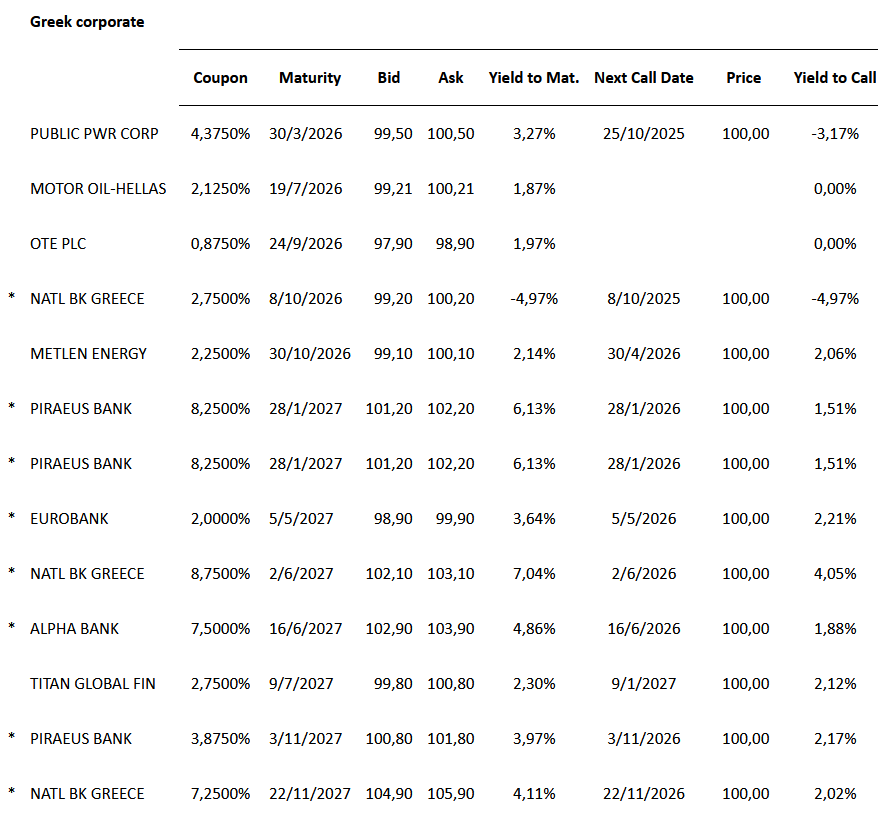Select the Greek corporate table title
Image resolution: width=878 pixels, height=815 pixels.
[87, 22]
